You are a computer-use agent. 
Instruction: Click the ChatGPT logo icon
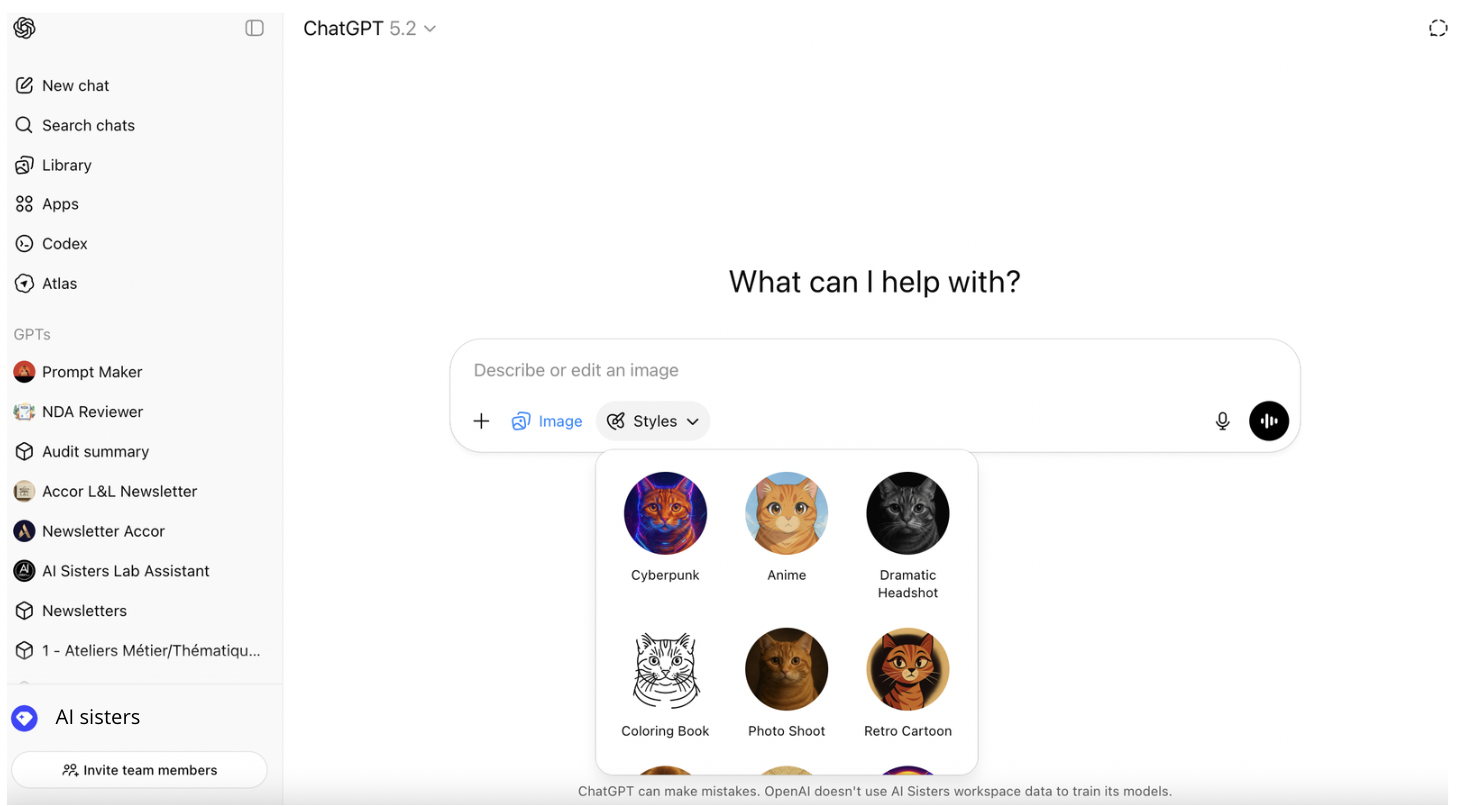25,28
